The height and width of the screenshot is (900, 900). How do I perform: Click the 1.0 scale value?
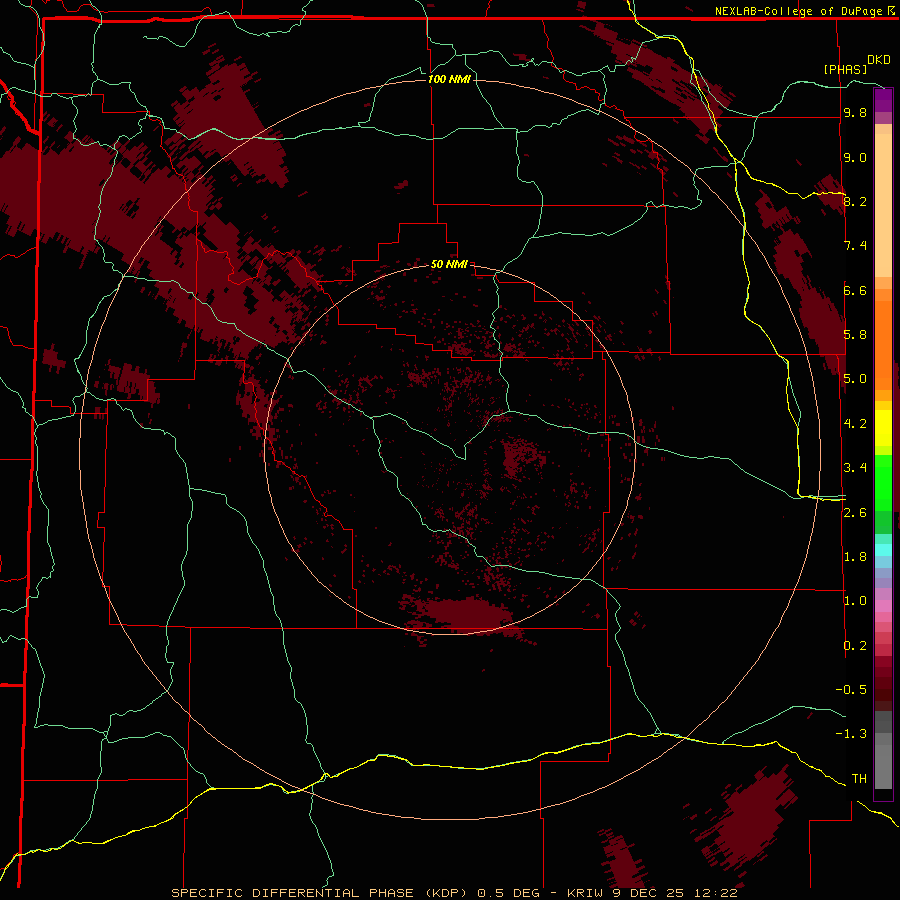855,601
